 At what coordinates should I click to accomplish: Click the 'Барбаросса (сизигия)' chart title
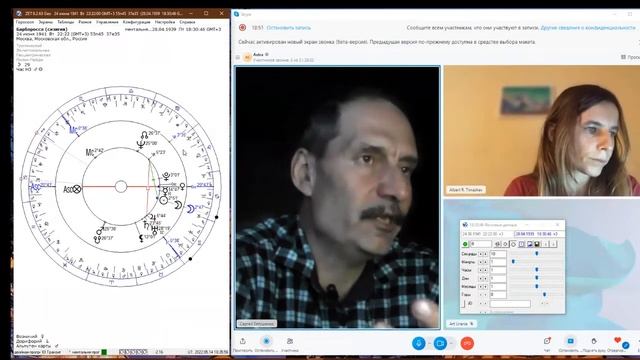pyautogui.click(x=42, y=29)
